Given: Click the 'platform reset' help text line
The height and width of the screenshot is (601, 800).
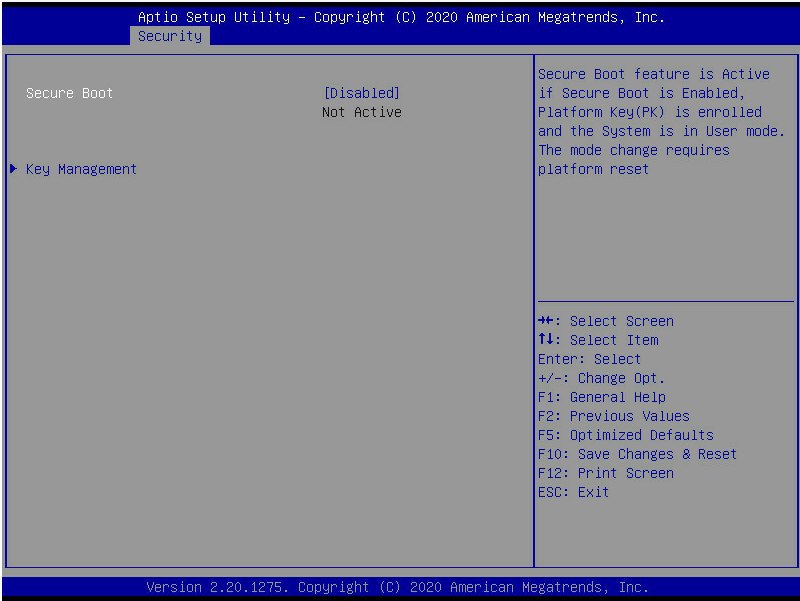Looking at the screenshot, I should pyautogui.click(x=593, y=169).
